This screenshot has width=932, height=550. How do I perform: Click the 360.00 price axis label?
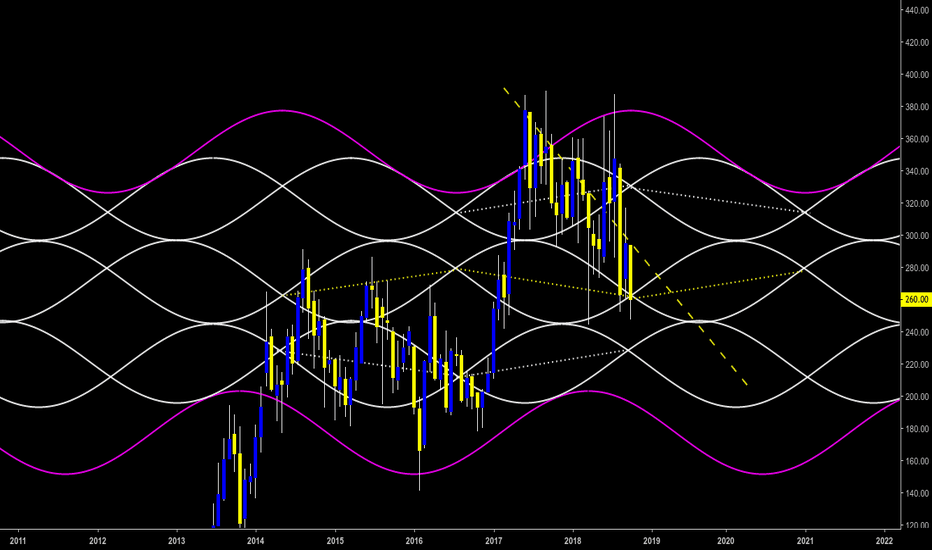point(917,139)
